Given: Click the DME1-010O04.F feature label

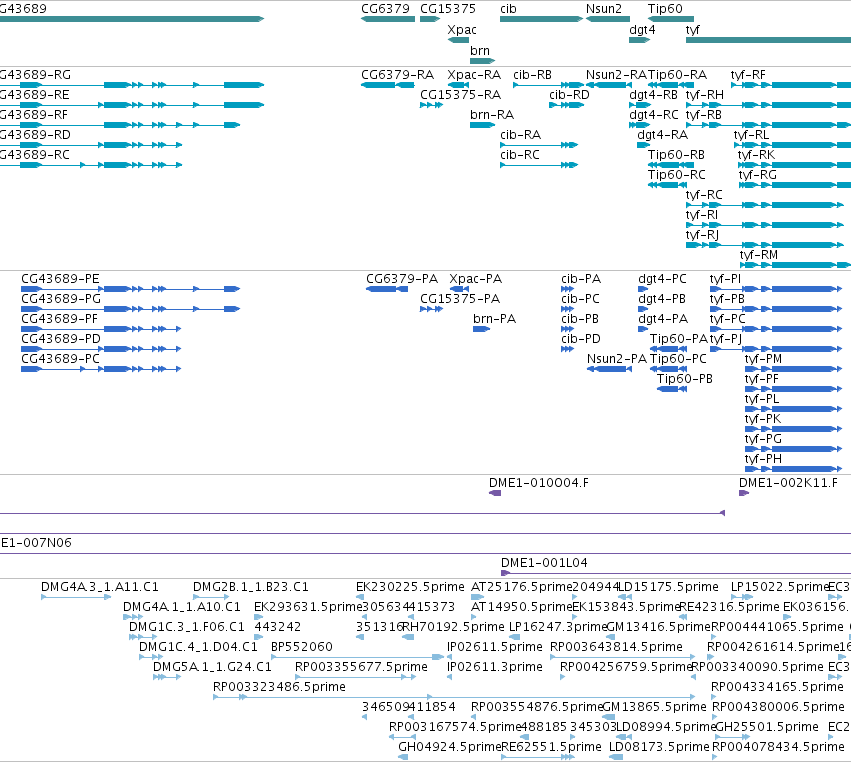Looking at the screenshot, I should tap(538, 483).
